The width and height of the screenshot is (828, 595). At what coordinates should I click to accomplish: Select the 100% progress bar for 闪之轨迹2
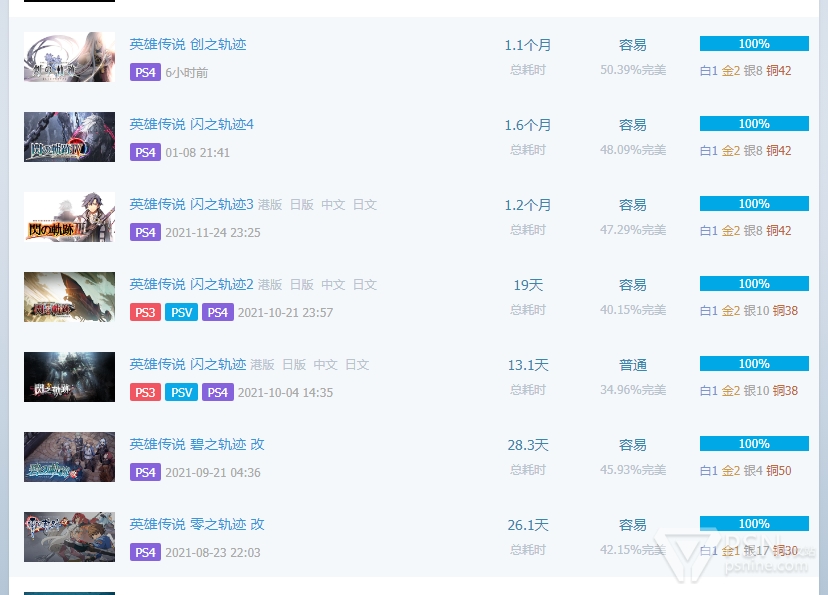[754, 284]
